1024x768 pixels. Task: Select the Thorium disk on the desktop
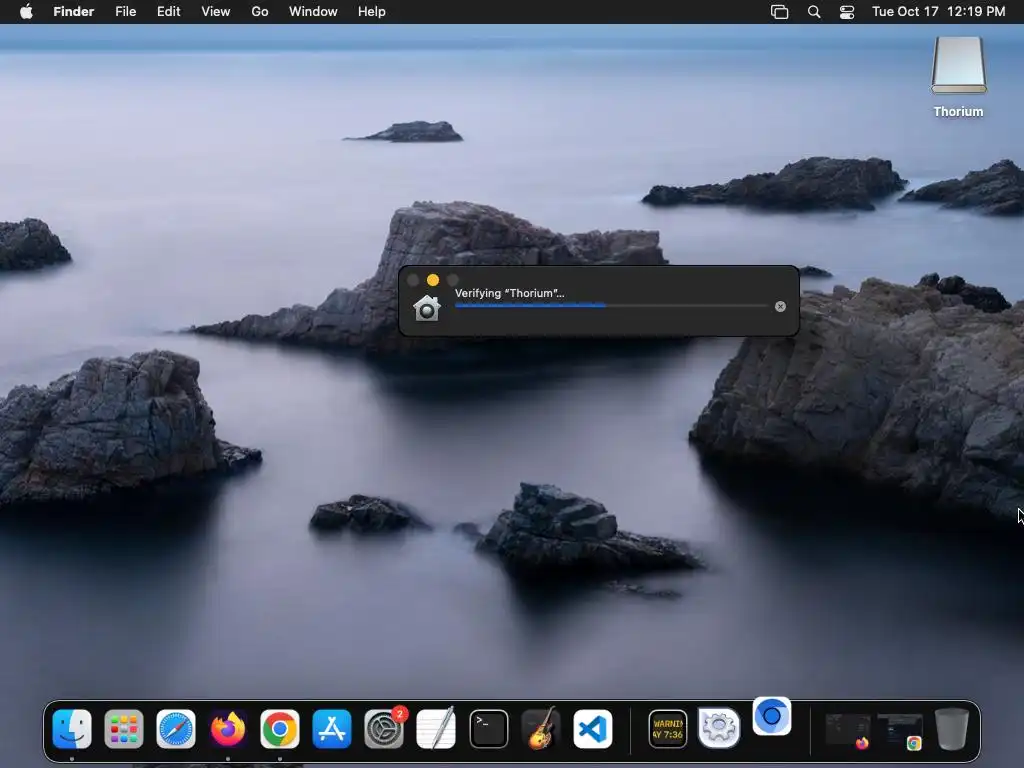click(x=958, y=77)
